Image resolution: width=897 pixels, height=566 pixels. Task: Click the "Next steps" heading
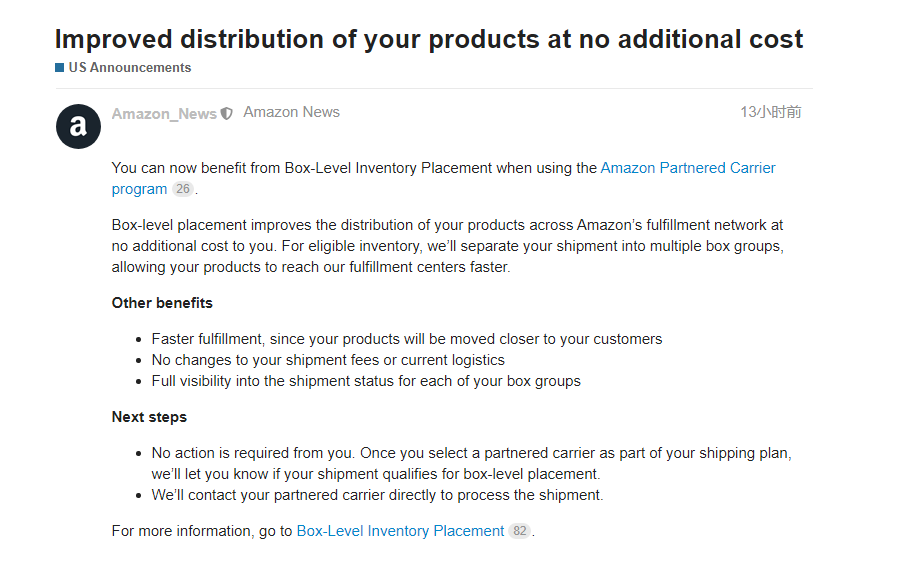(x=149, y=417)
